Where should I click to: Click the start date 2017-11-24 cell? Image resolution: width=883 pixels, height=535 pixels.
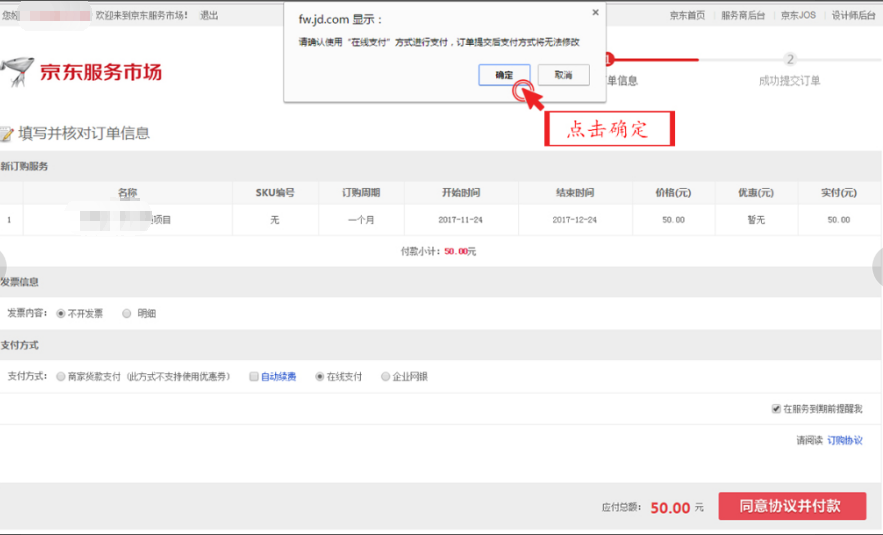pos(461,220)
